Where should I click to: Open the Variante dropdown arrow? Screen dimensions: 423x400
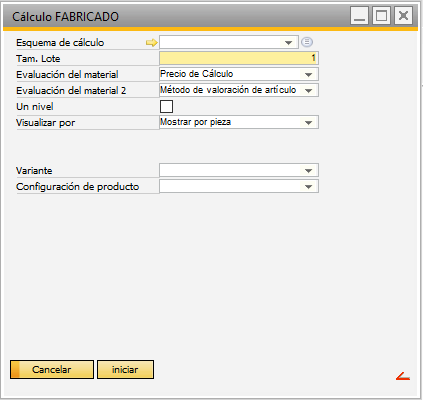click(308, 170)
